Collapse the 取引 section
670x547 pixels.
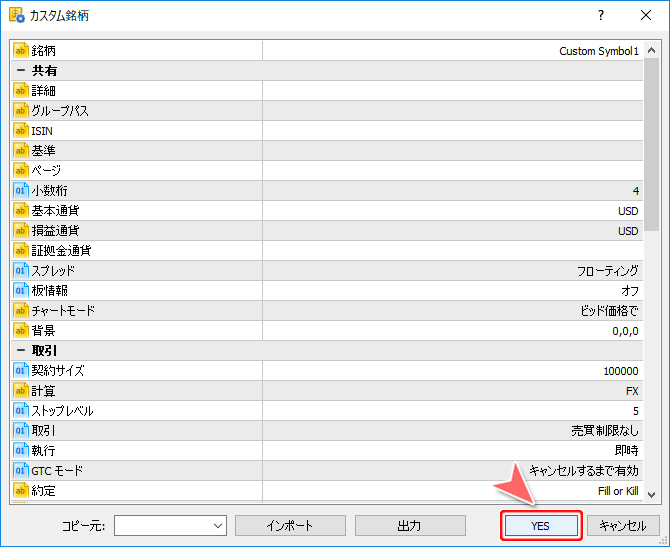[x=20, y=350]
